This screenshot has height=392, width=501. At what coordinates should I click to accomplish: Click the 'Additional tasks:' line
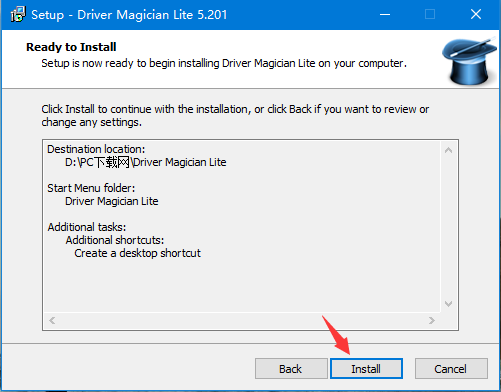(87, 227)
